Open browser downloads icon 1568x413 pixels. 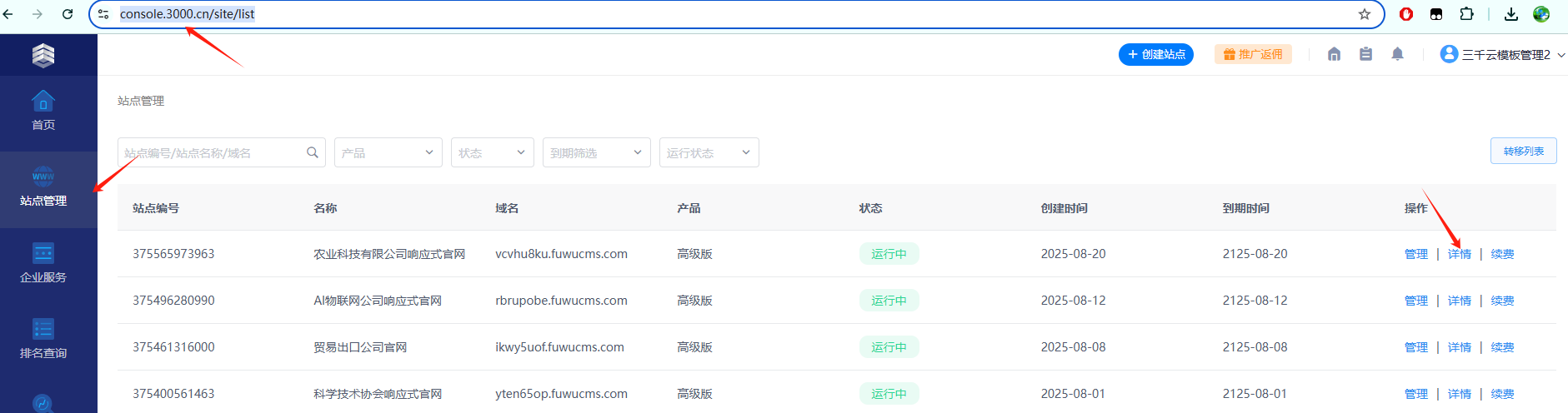click(1510, 14)
